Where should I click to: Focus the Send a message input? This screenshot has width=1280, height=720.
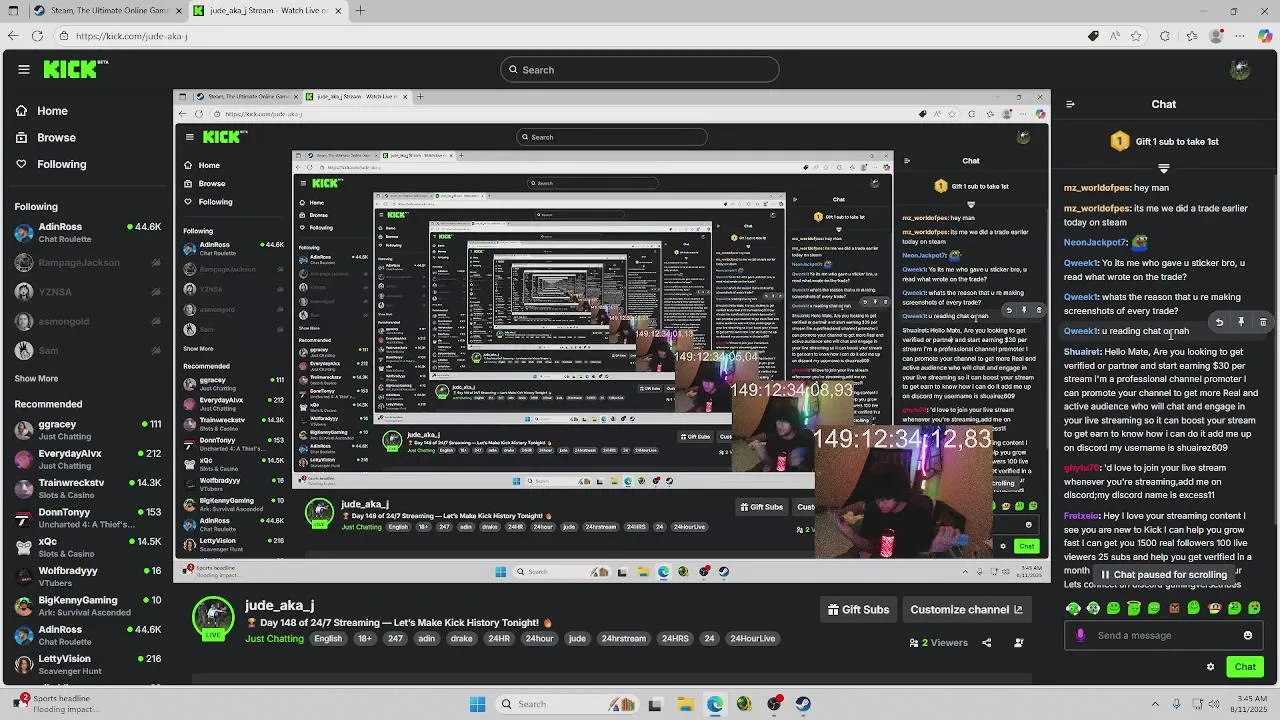pyautogui.click(x=1163, y=635)
